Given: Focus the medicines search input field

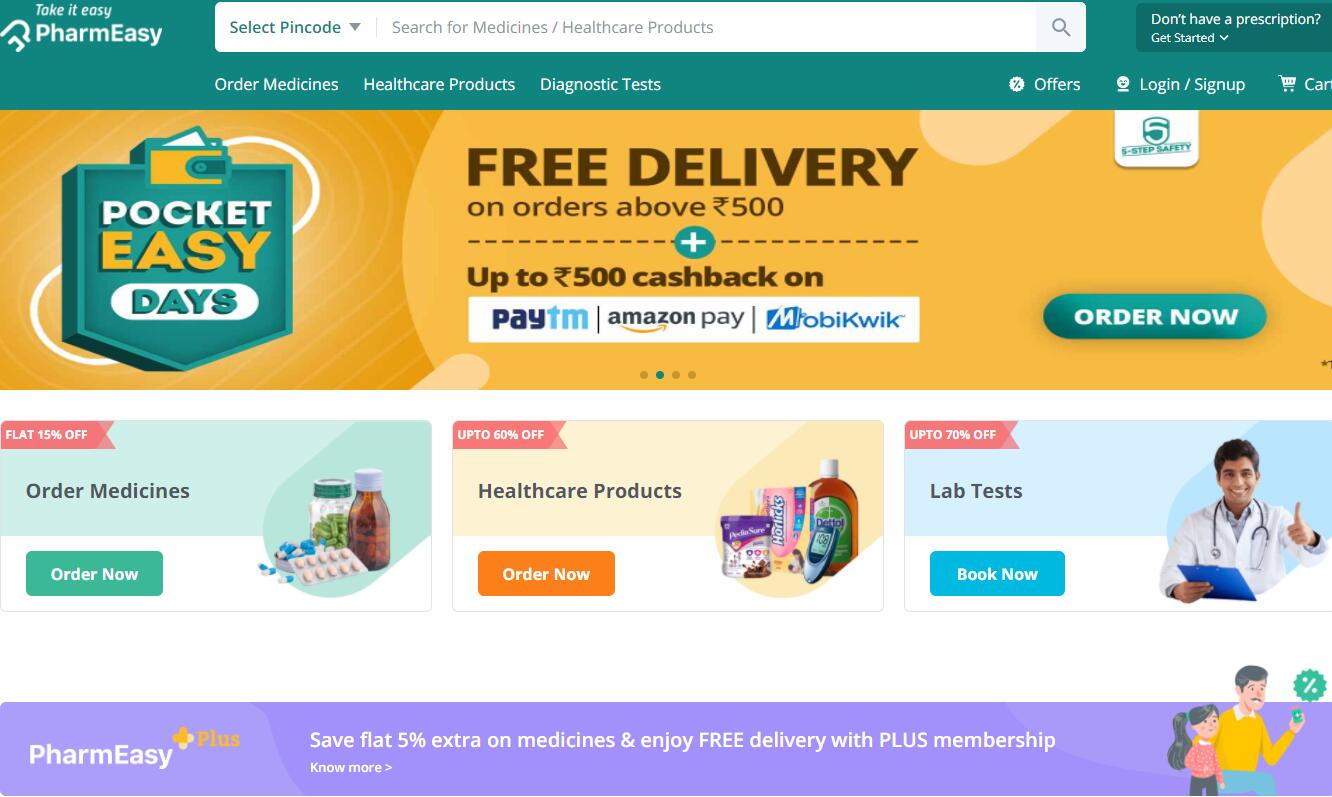Looking at the screenshot, I should (706, 27).
